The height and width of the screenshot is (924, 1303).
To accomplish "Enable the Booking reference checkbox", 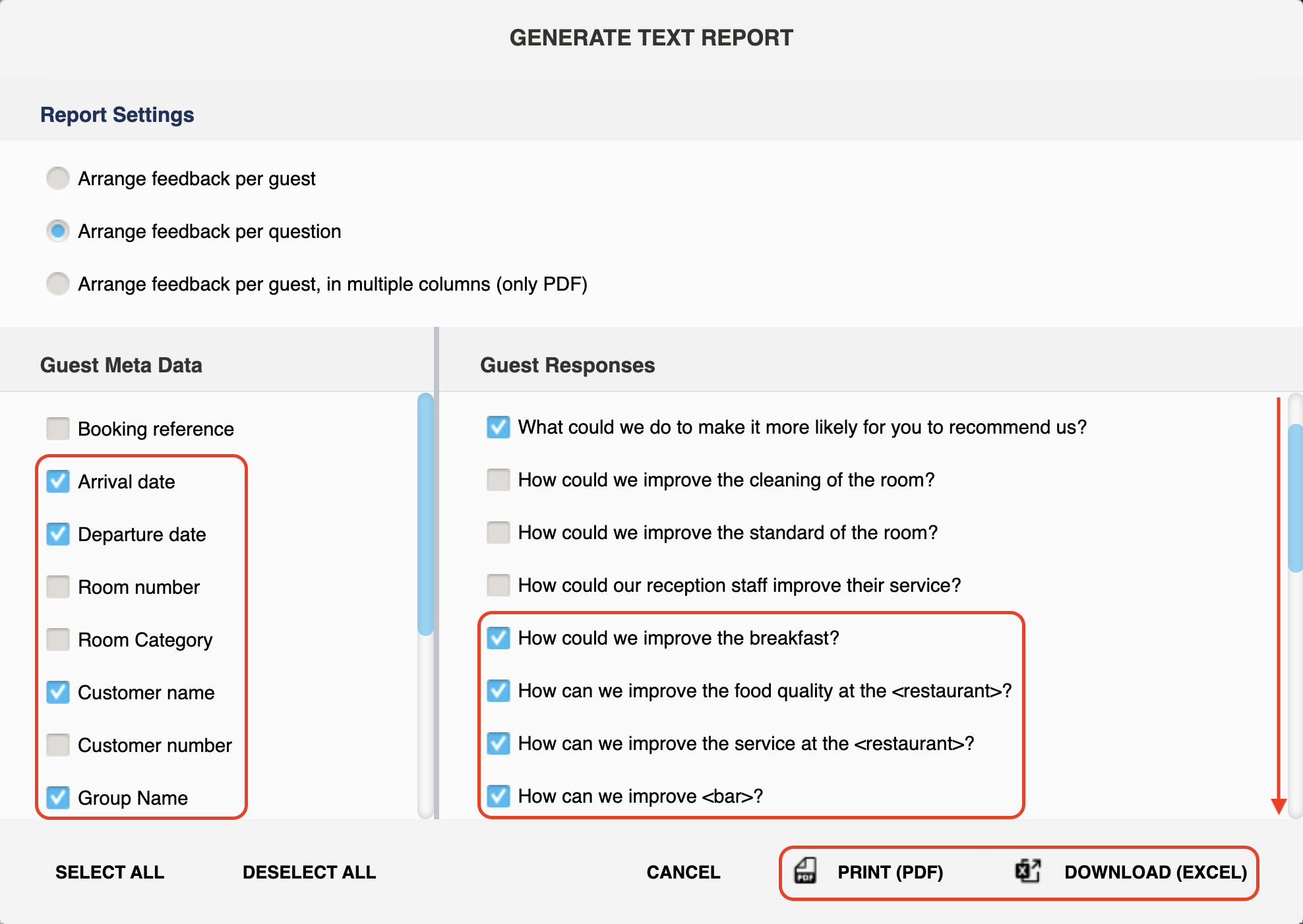I will pyautogui.click(x=58, y=428).
